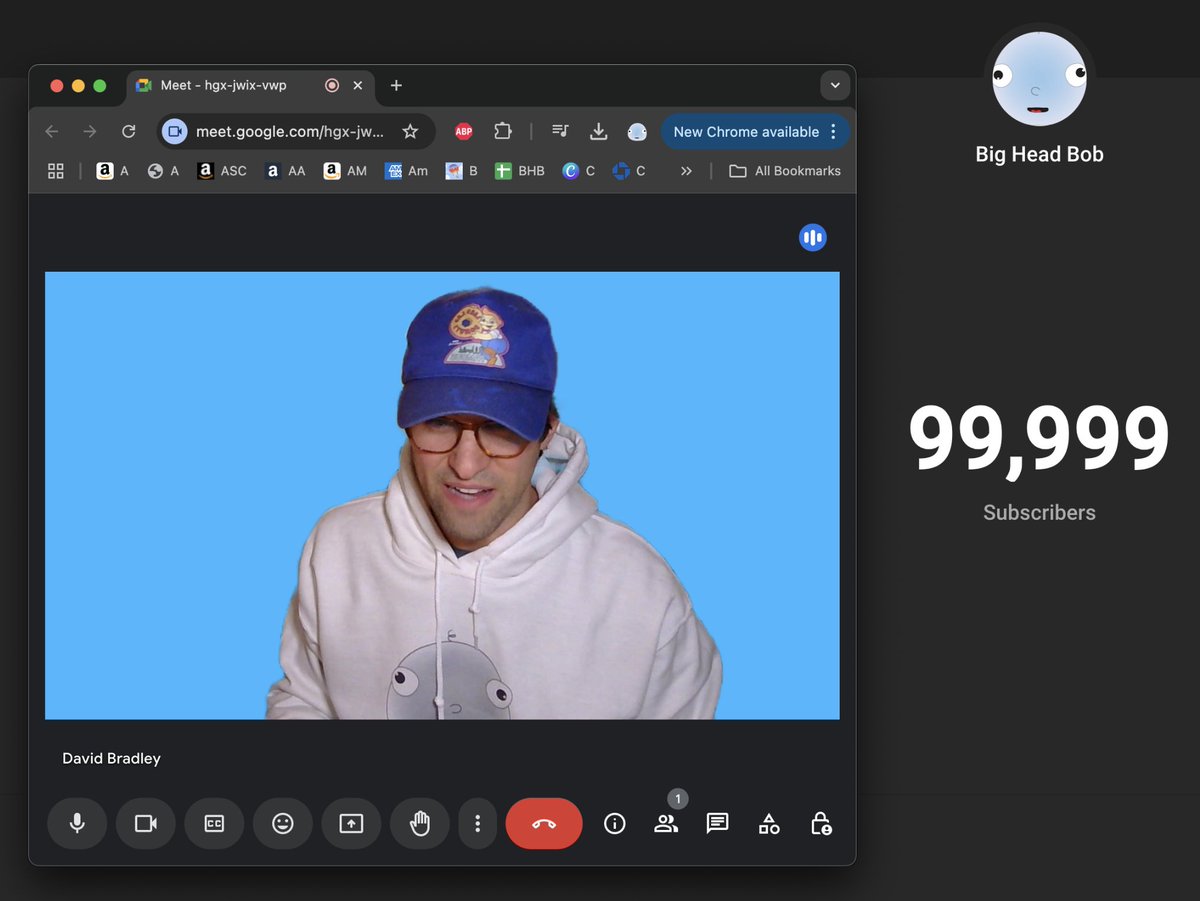The image size is (1200, 901).
Task: Open meeting details info panel
Action: (614, 823)
